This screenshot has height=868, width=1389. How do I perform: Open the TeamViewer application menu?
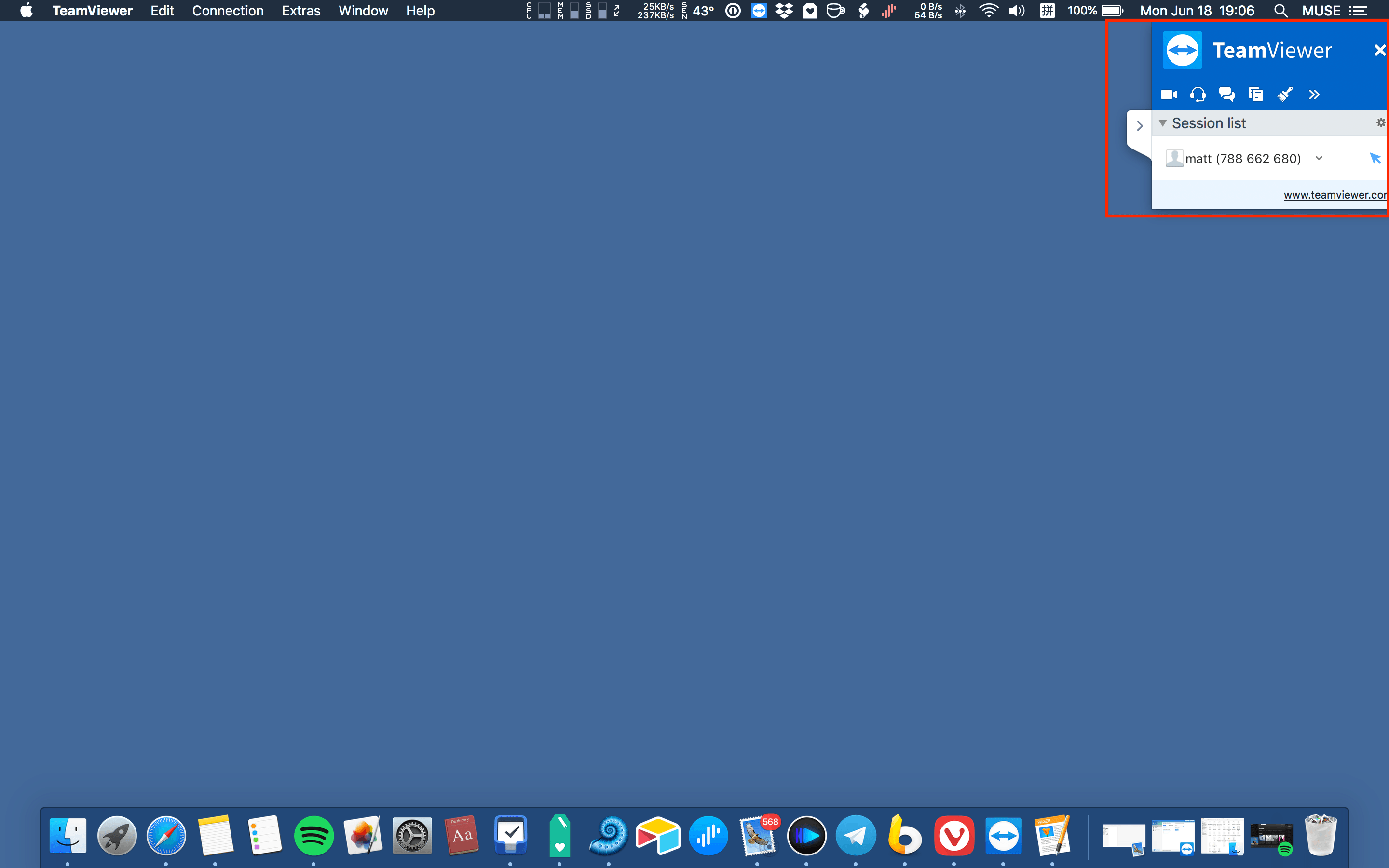pyautogui.click(x=93, y=10)
